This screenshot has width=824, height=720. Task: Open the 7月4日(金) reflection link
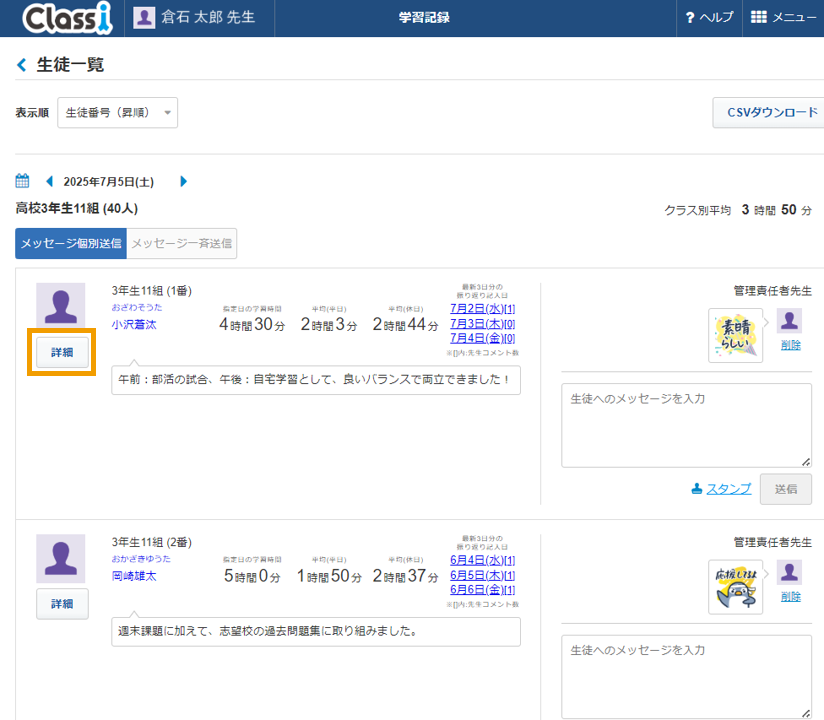[482, 338]
